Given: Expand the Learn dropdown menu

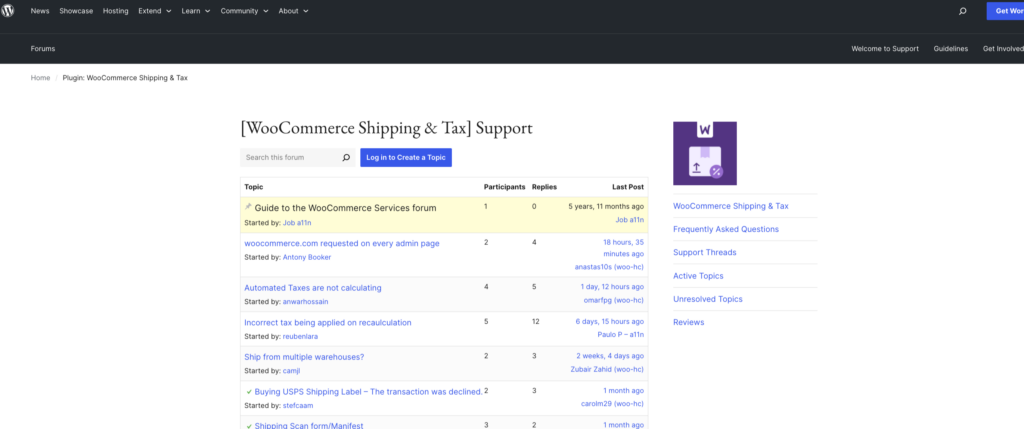Looking at the screenshot, I should pyautogui.click(x=194, y=11).
